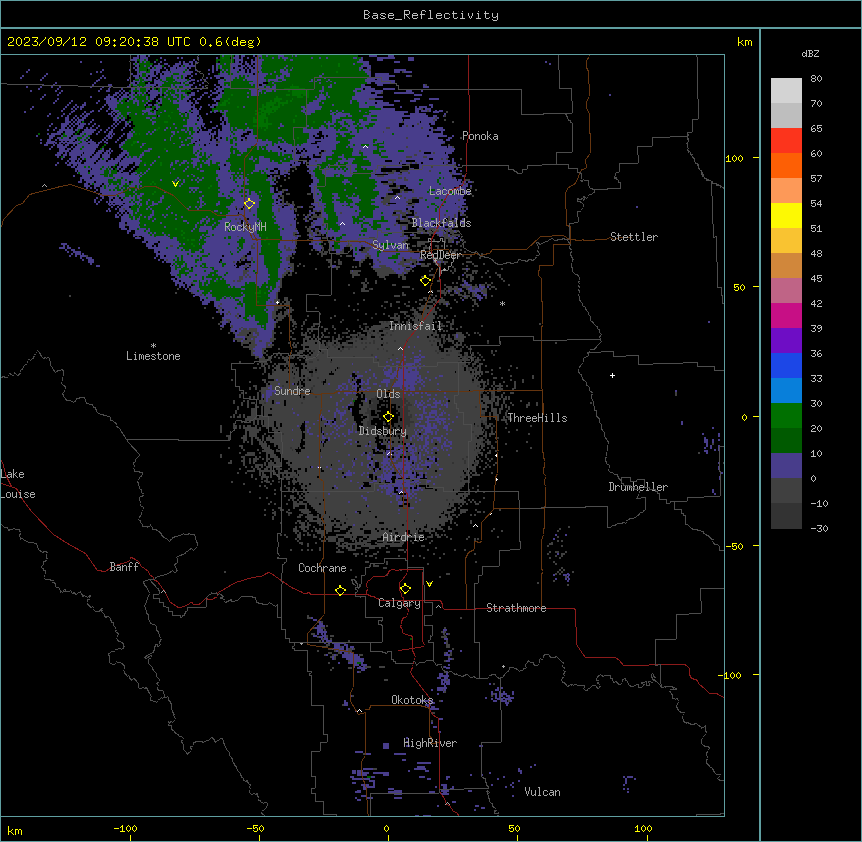This screenshot has height=842, width=862.
Task: Click the -100 tick on the right axis
Action: [731, 675]
